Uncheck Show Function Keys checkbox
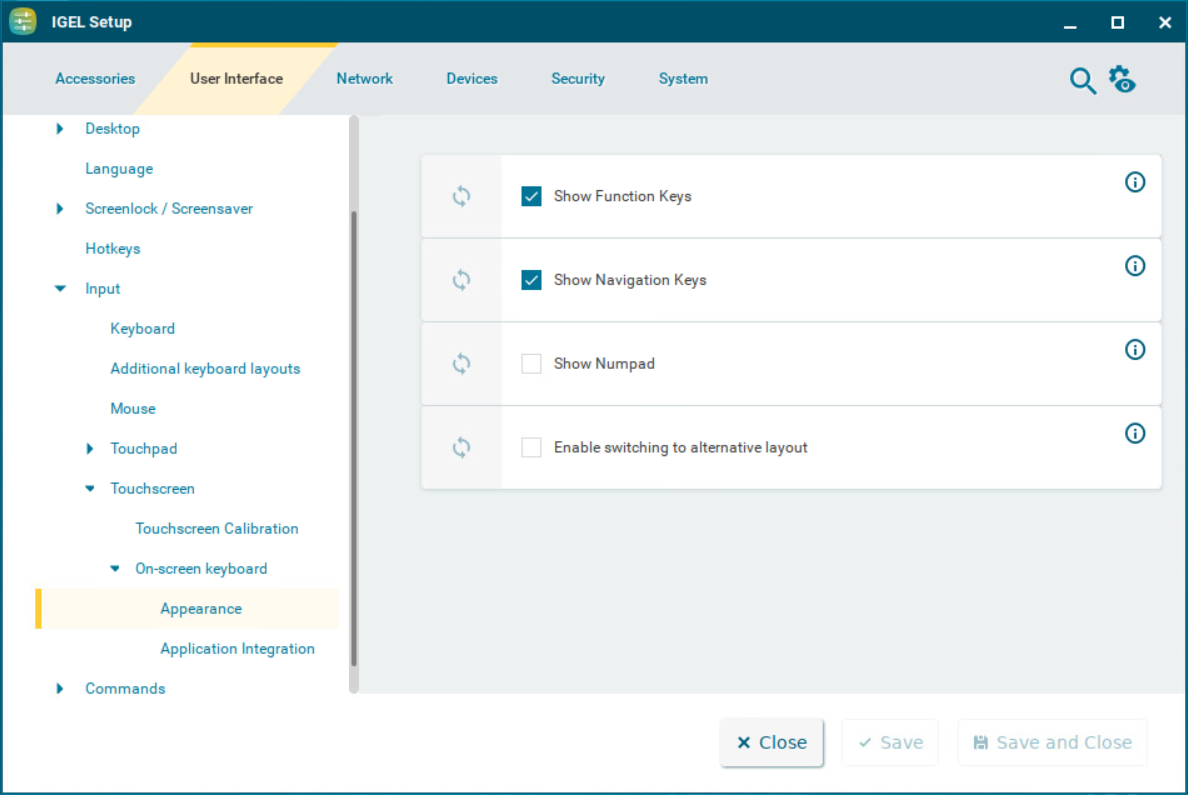The height and width of the screenshot is (795, 1188). [531, 196]
